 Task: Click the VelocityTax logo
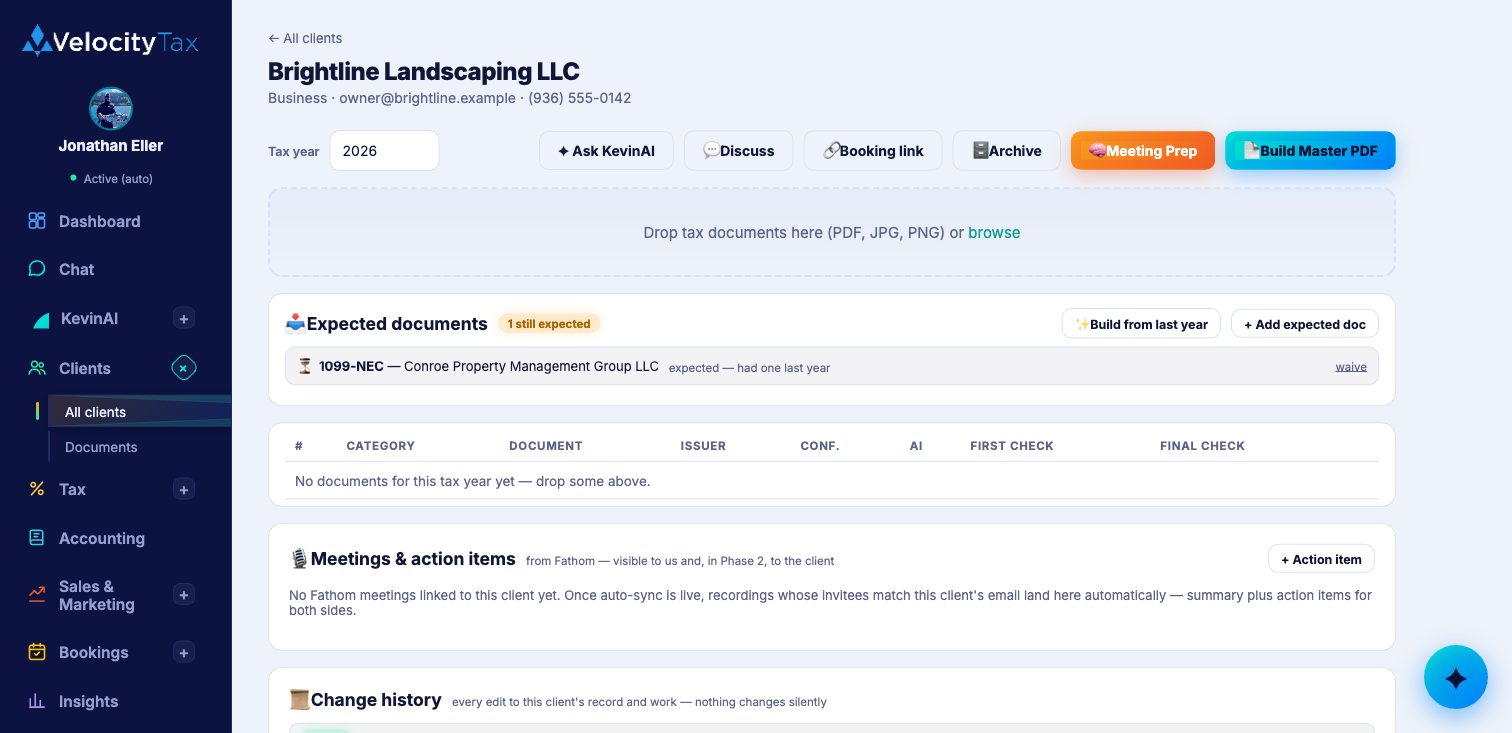click(110, 41)
